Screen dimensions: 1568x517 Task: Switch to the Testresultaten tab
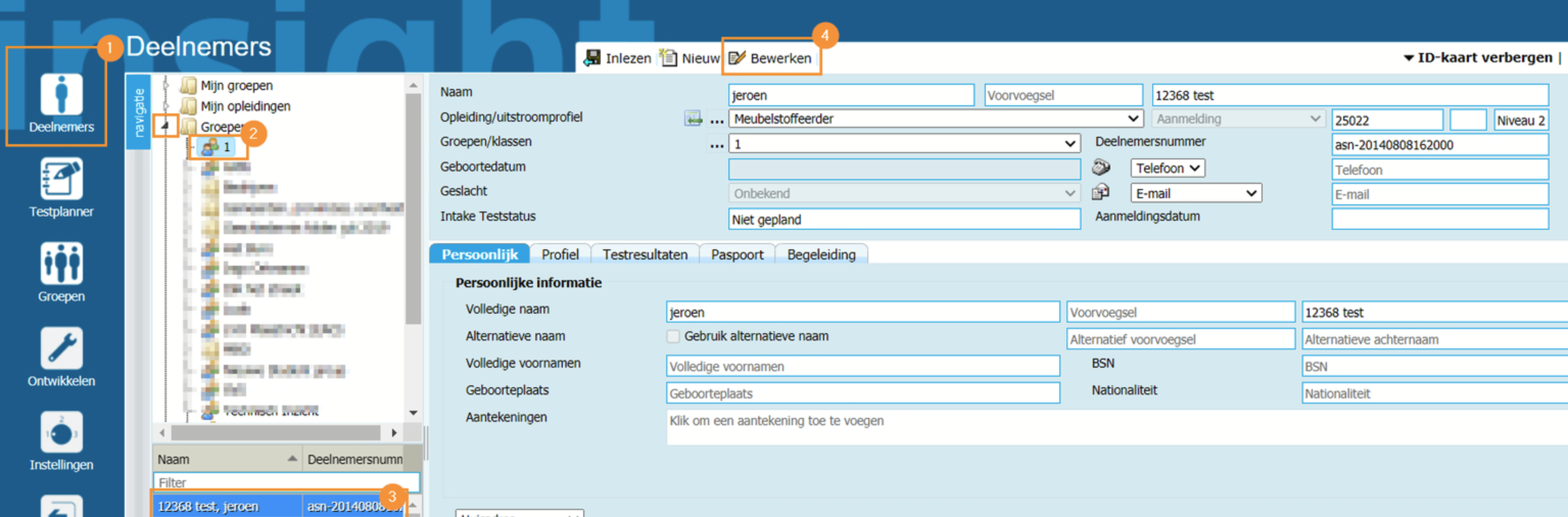pos(645,254)
